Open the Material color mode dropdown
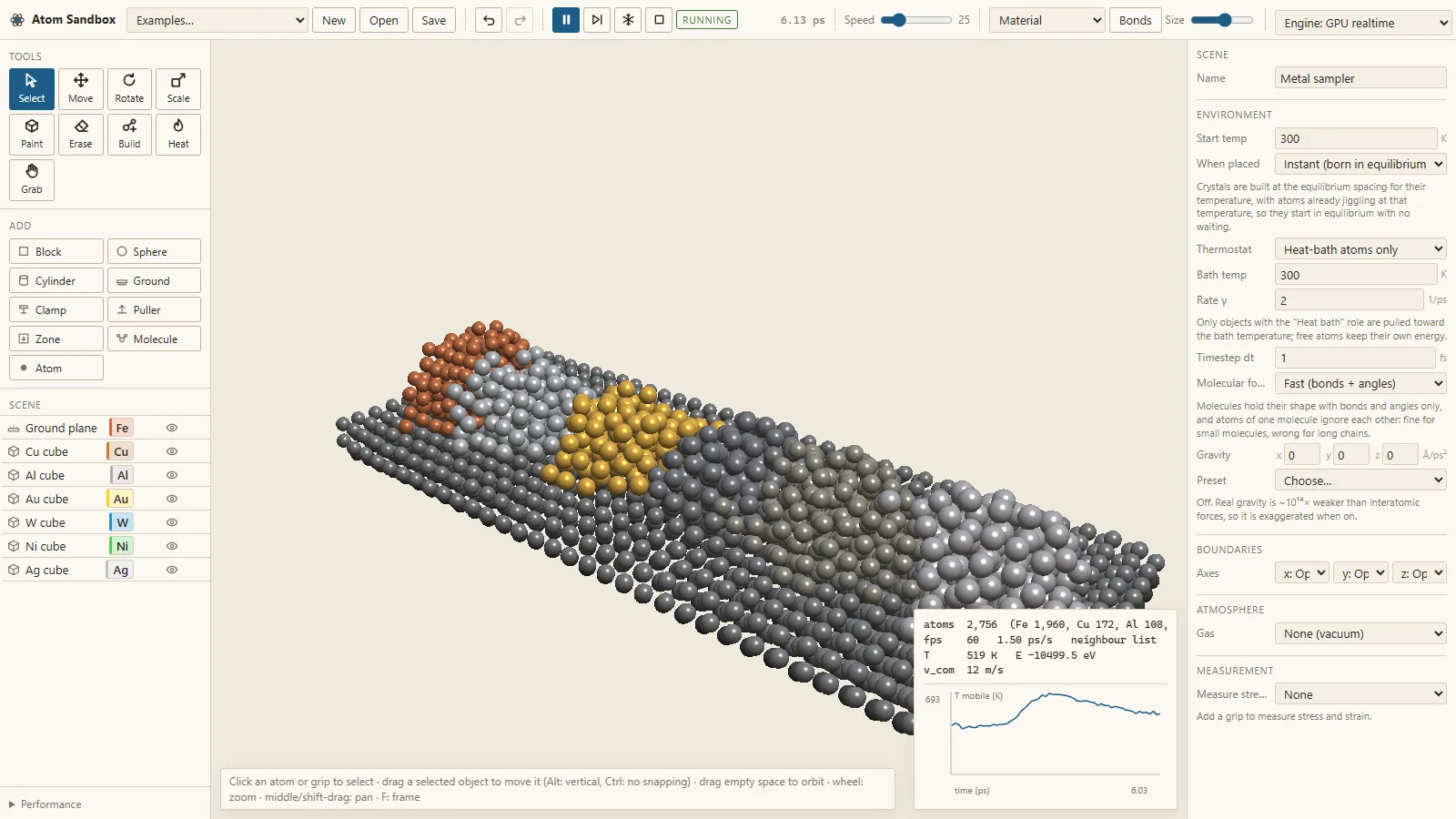This screenshot has height=819, width=1456. point(1047,20)
